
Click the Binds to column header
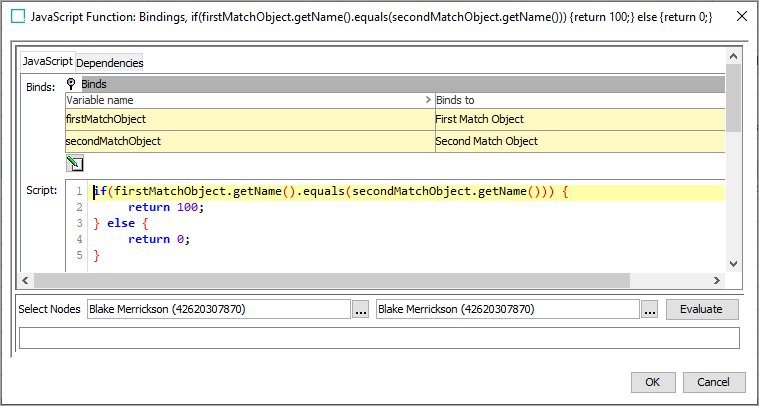[x=580, y=100]
